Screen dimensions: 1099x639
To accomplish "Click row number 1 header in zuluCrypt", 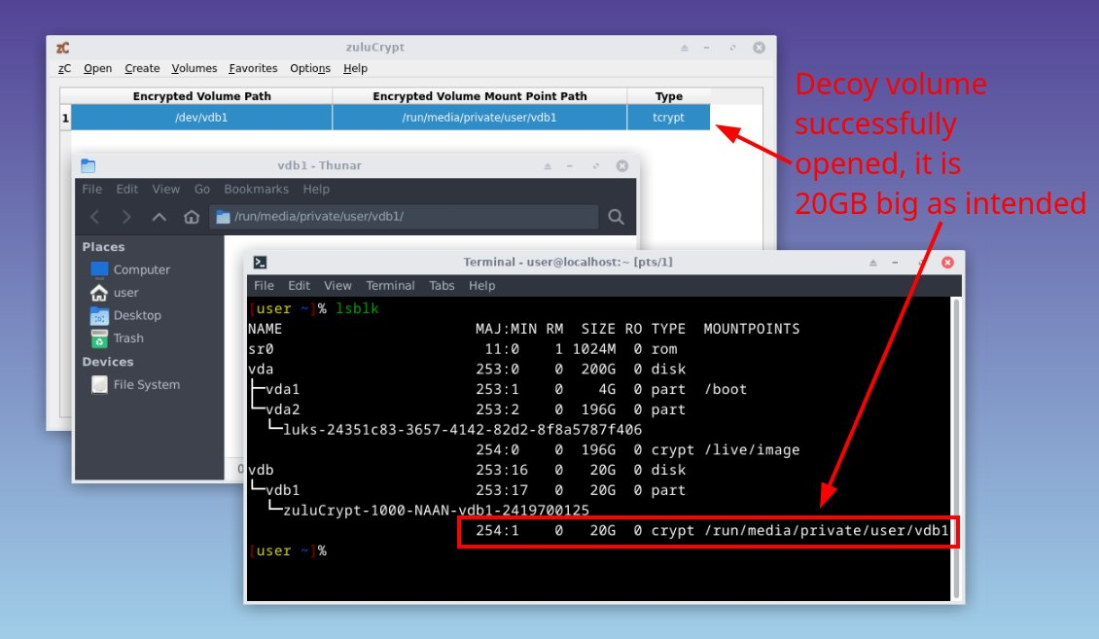I will pos(65,118).
